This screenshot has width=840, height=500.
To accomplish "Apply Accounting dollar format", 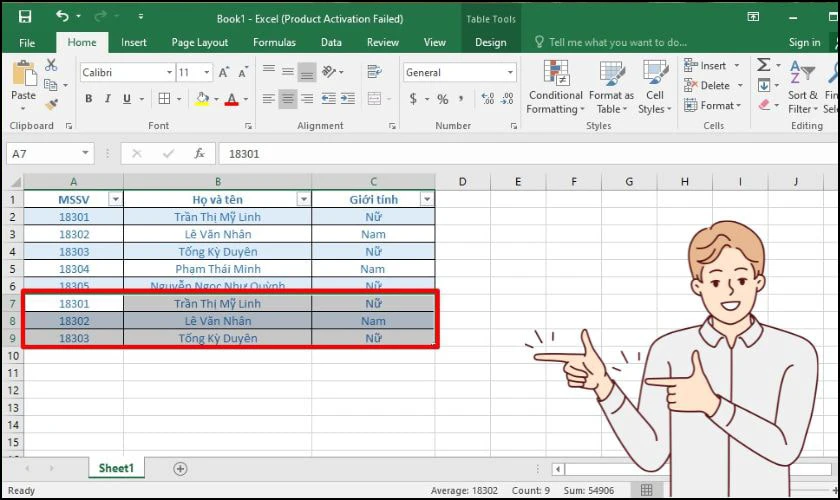I will pyautogui.click(x=413, y=99).
